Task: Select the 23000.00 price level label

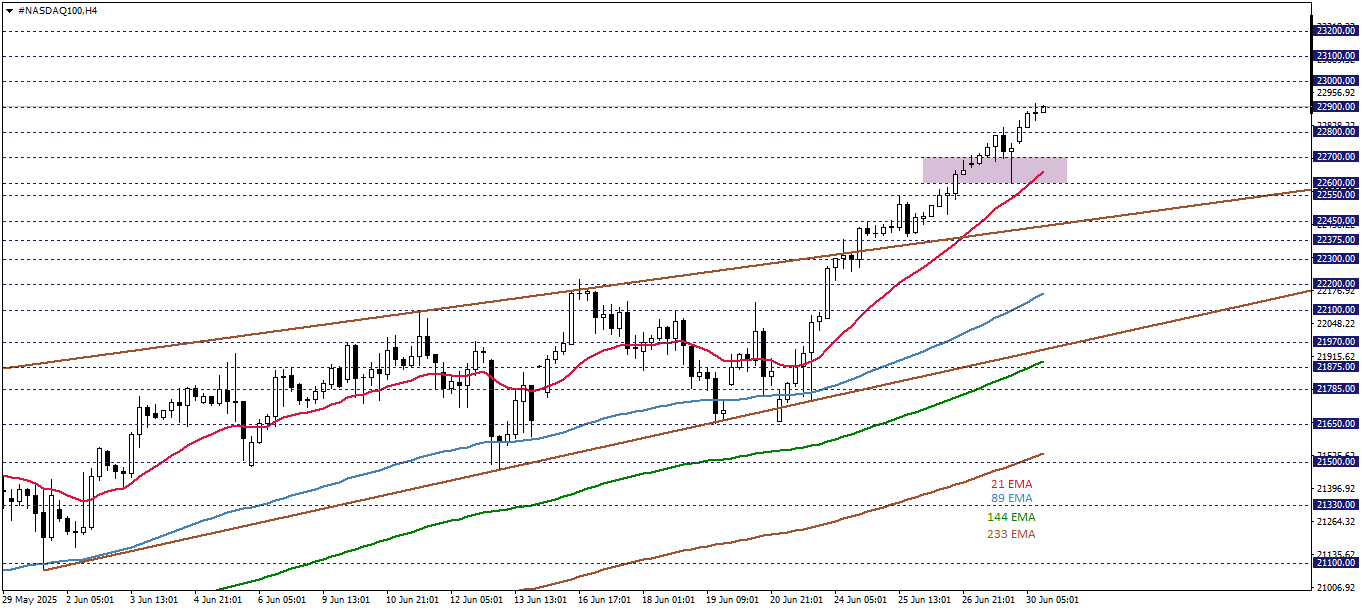Action: (x=1336, y=81)
